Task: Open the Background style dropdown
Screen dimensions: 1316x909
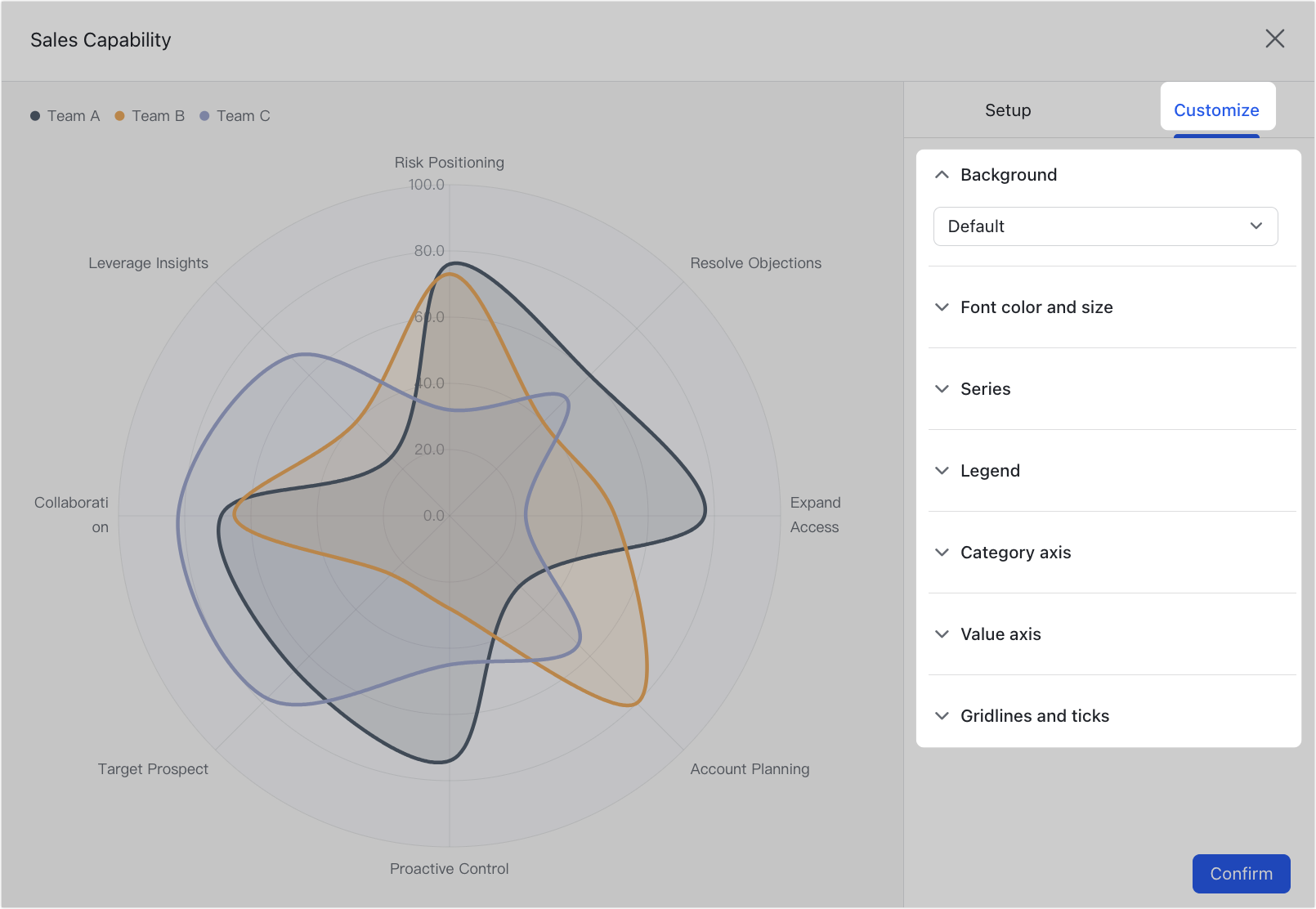Action: click(1105, 226)
